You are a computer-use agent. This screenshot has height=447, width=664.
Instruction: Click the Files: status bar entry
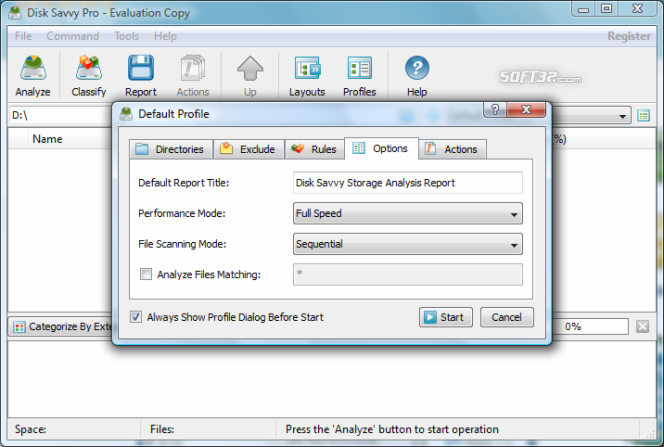coord(162,429)
